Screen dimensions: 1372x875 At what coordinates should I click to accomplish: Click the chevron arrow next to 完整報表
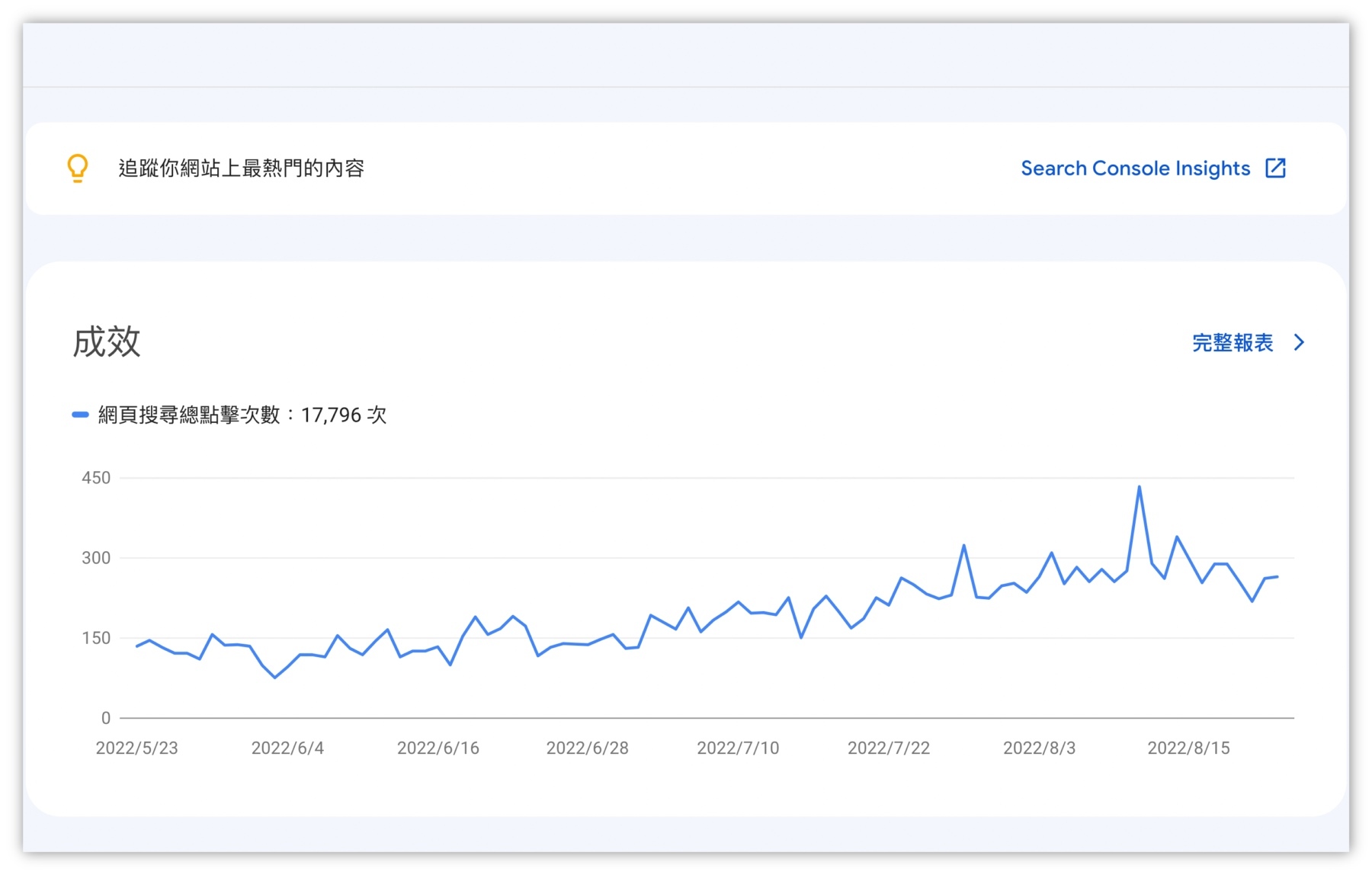coord(1300,343)
